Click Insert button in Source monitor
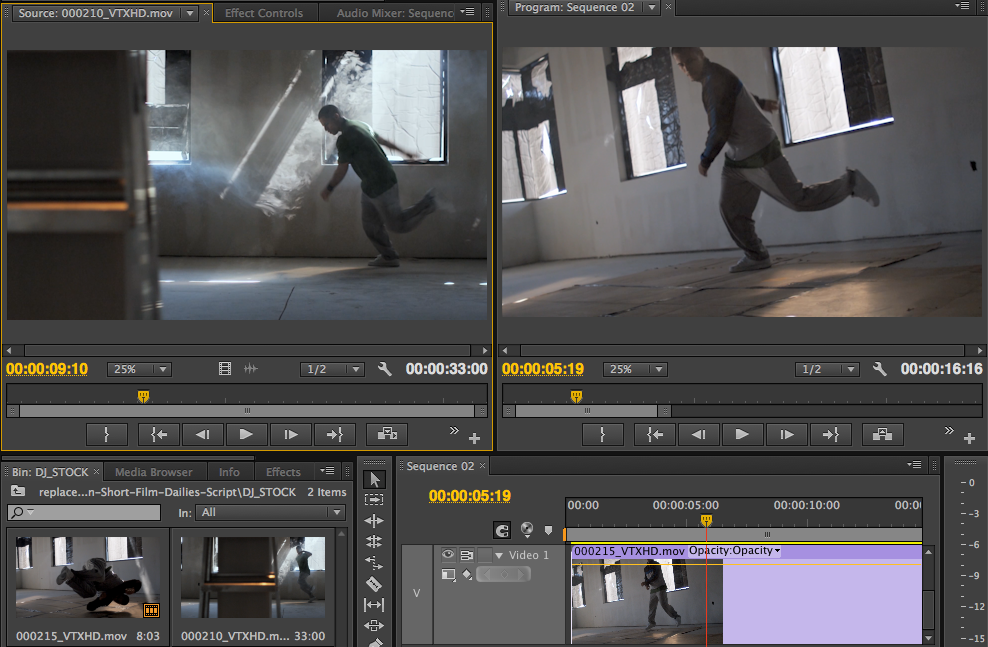Viewport: 988px width, 647px height. point(387,434)
